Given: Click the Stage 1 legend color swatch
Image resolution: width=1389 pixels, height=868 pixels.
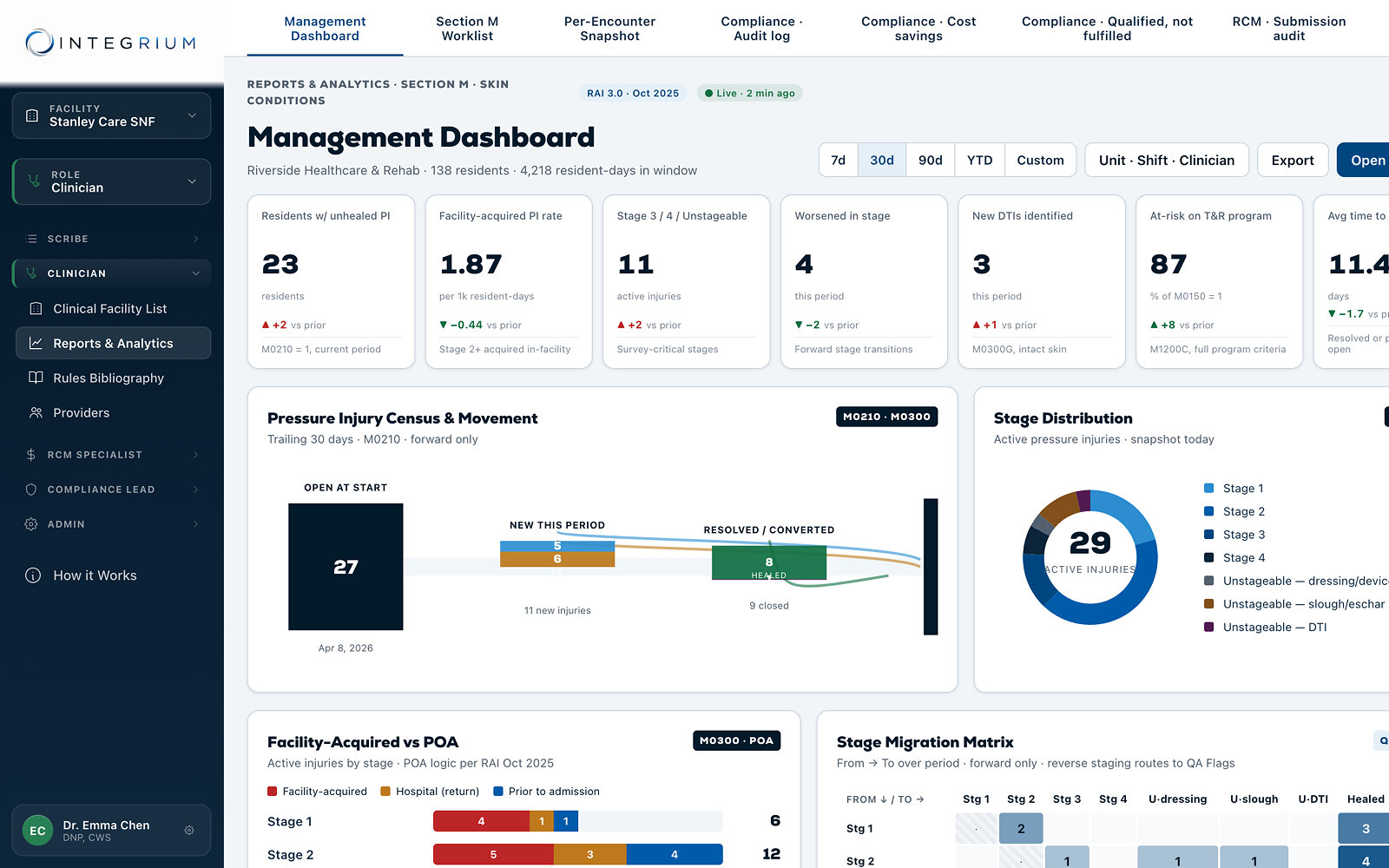Looking at the screenshot, I should (1208, 488).
